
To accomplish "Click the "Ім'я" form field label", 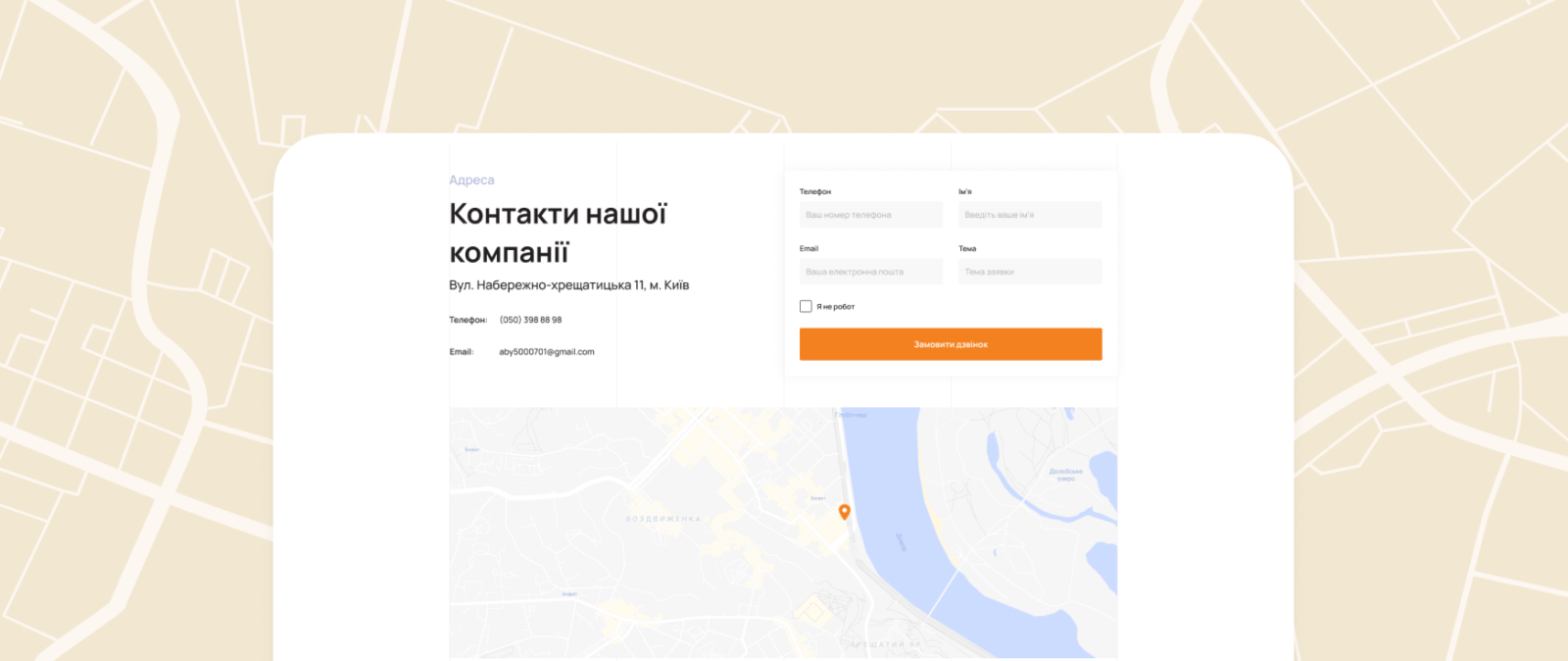I will click(x=964, y=192).
